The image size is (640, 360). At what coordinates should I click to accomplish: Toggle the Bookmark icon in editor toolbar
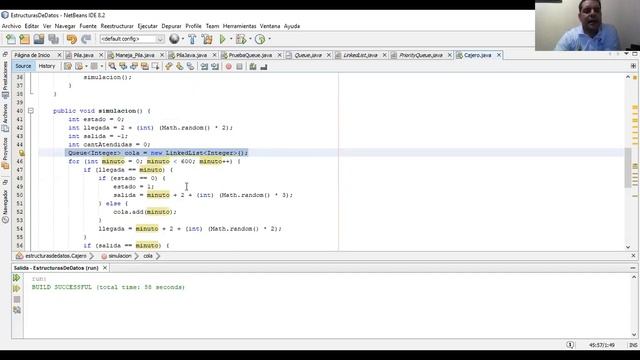pos(190,67)
